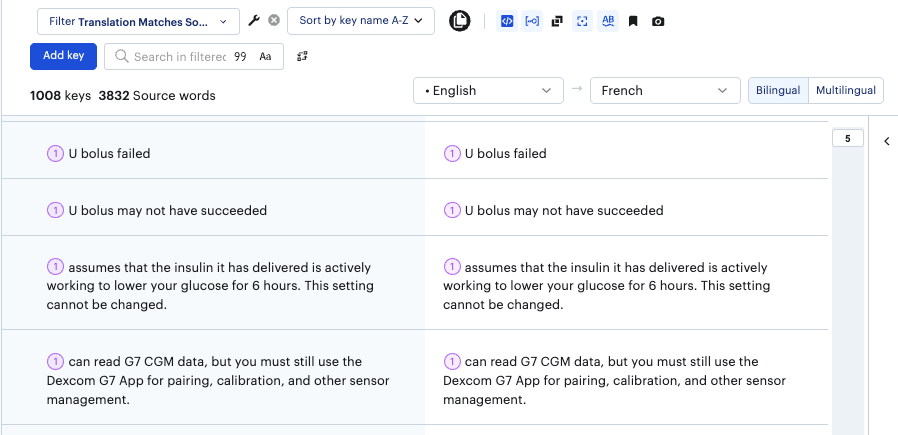The width and height of the screenshot is (898, 435).
Task: Click the camera screenshots icon
Action: point(658,21)
